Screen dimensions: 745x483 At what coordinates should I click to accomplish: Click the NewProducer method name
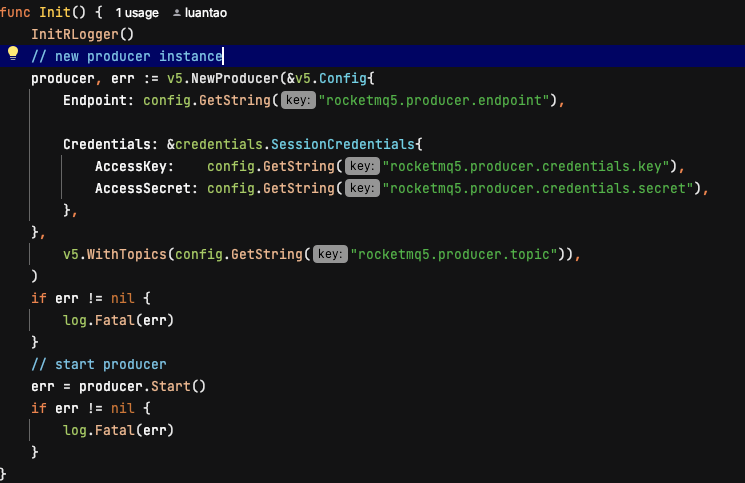pos(235,78)
